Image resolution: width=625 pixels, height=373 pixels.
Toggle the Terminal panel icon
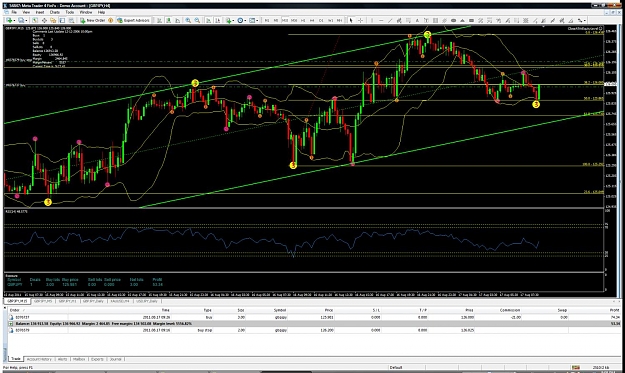point(62,20)
